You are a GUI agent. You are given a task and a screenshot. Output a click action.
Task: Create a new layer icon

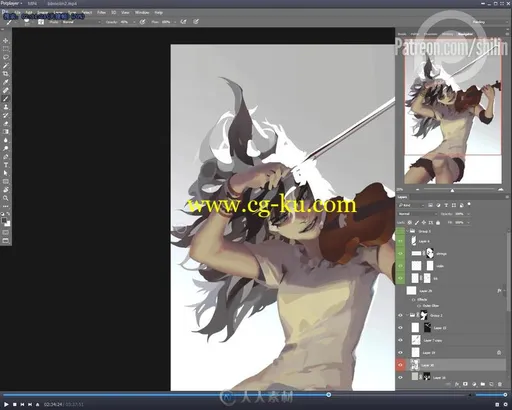(x=491, y=384)
